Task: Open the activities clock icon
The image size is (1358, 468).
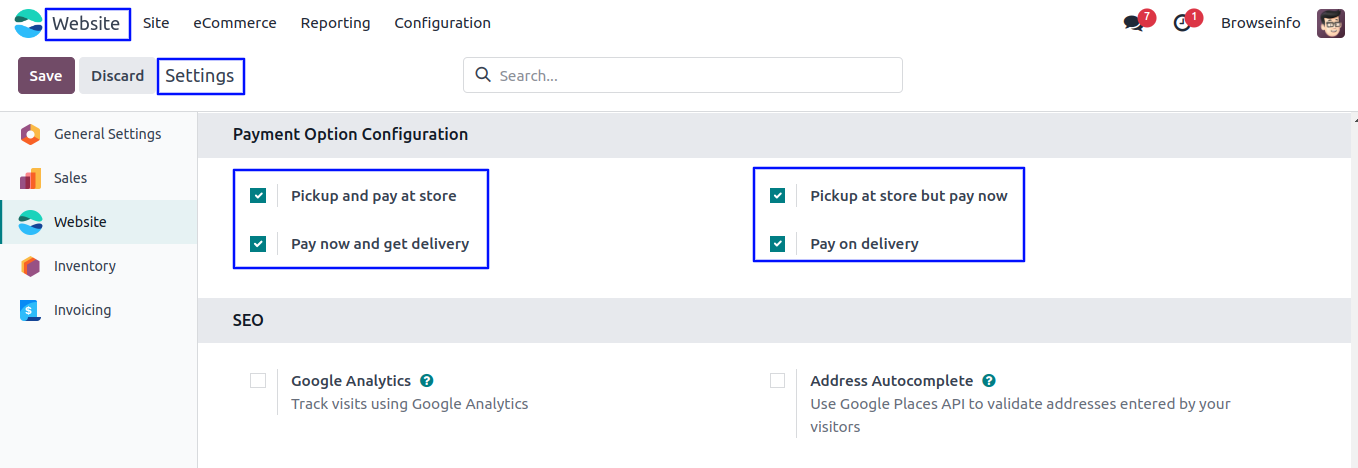Action: point(1183,23)
